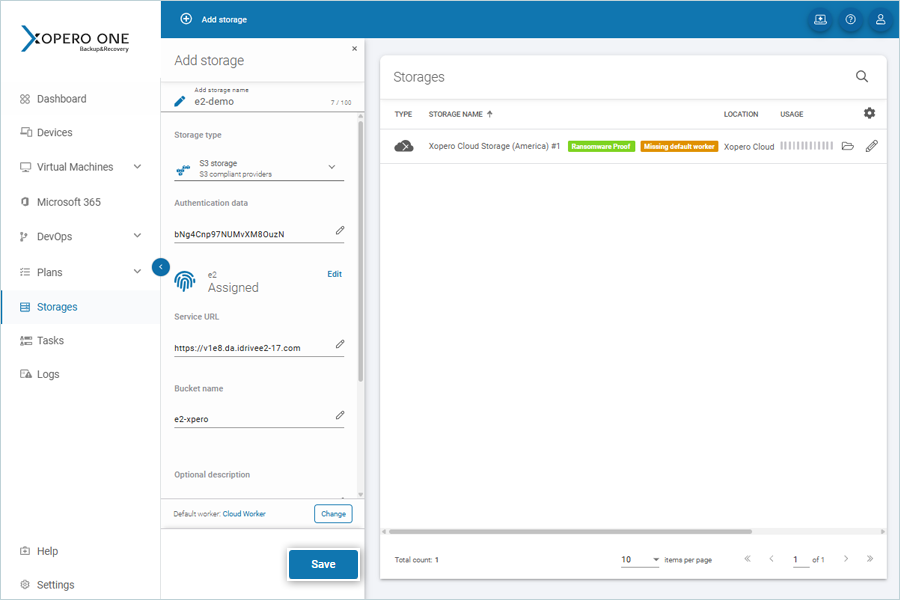Screen dimensions: 900x600
Task: Open the remote install icon in top bar
Action: click(x=820, y=20)
